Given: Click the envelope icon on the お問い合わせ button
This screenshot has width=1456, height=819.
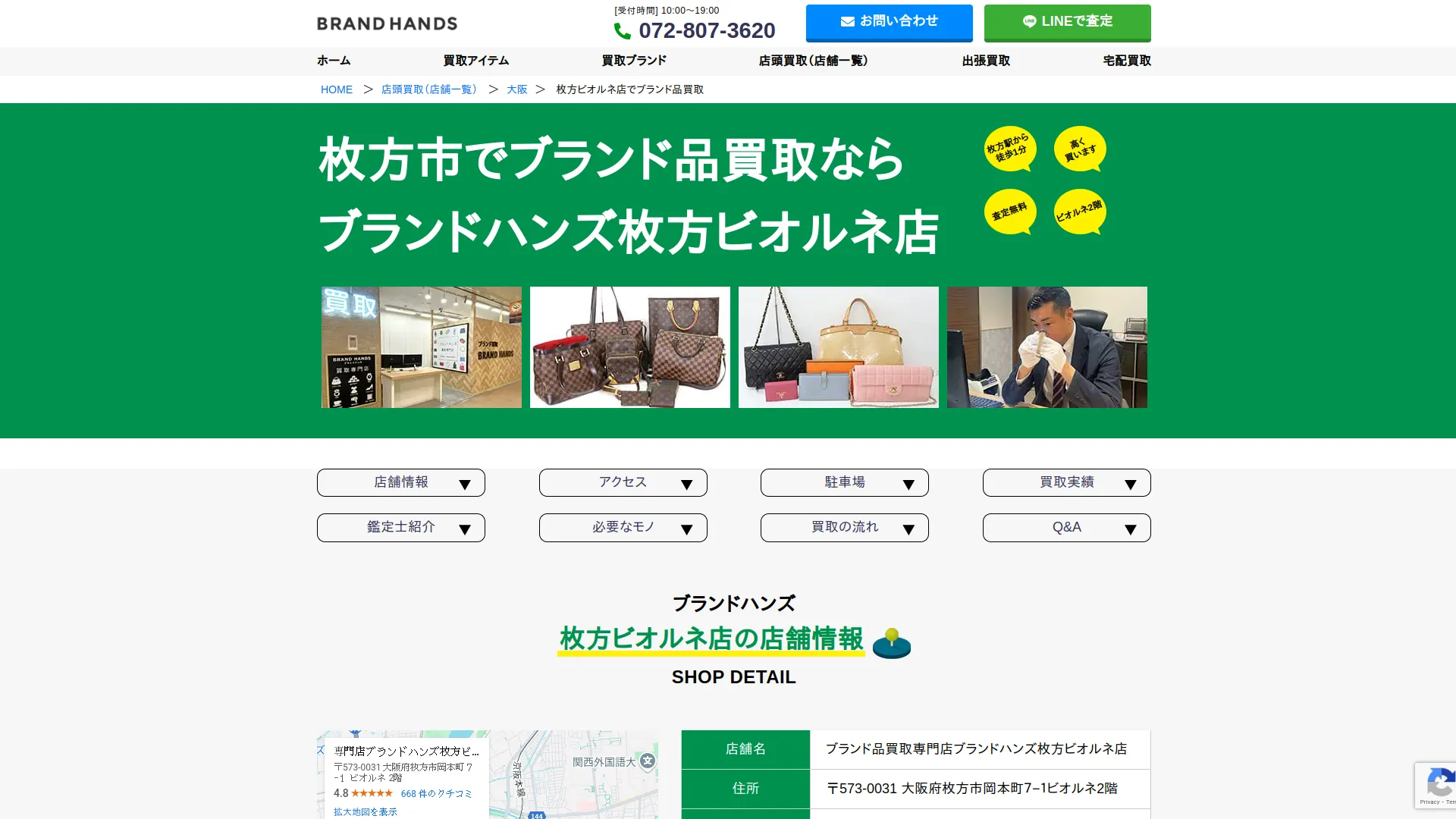Looking at the screenshot, I should (848, 22).
